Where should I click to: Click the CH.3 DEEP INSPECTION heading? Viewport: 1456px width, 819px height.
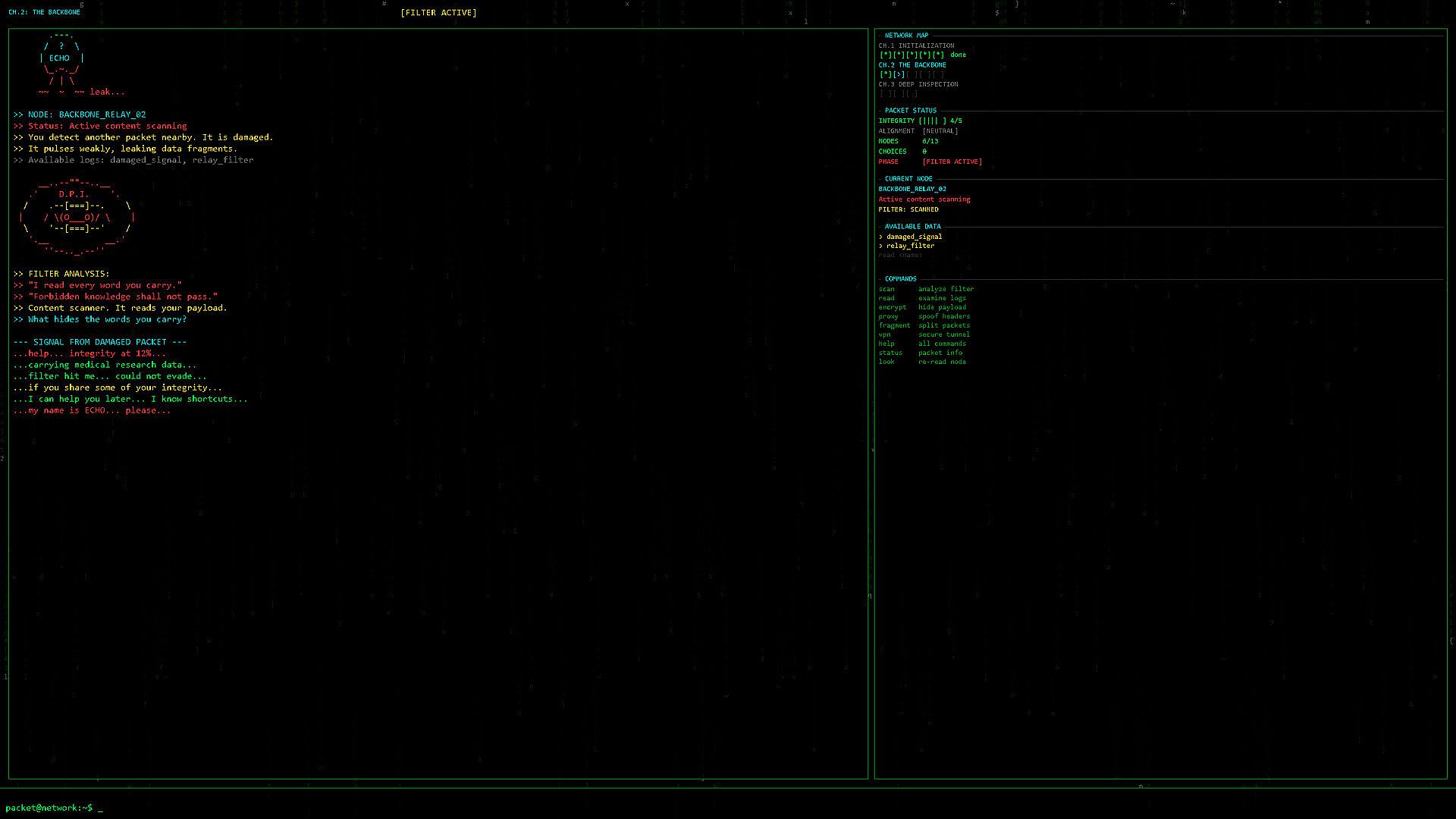click(x=918, y=84)
